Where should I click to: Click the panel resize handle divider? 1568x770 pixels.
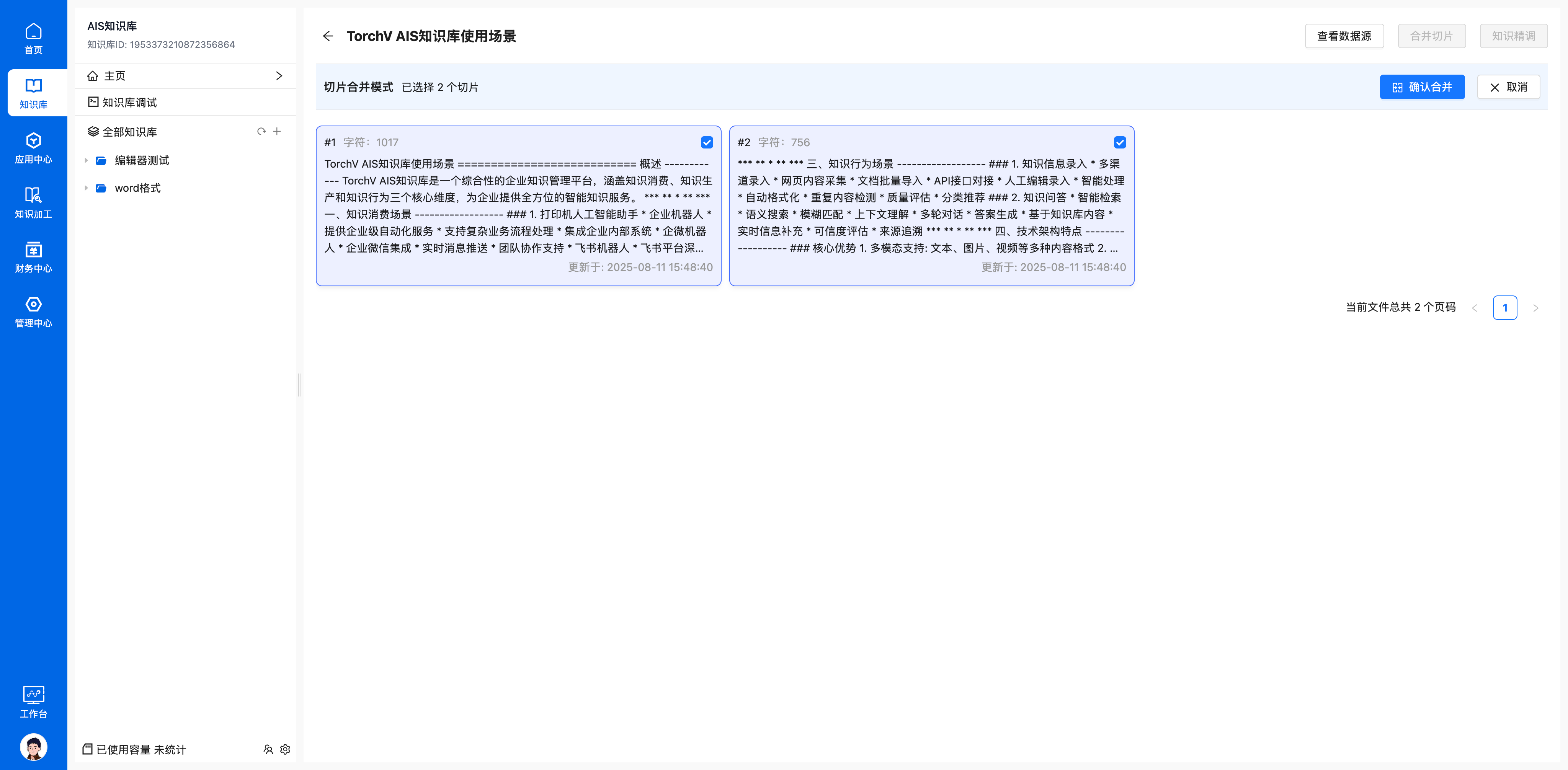[x=299, y=385]
